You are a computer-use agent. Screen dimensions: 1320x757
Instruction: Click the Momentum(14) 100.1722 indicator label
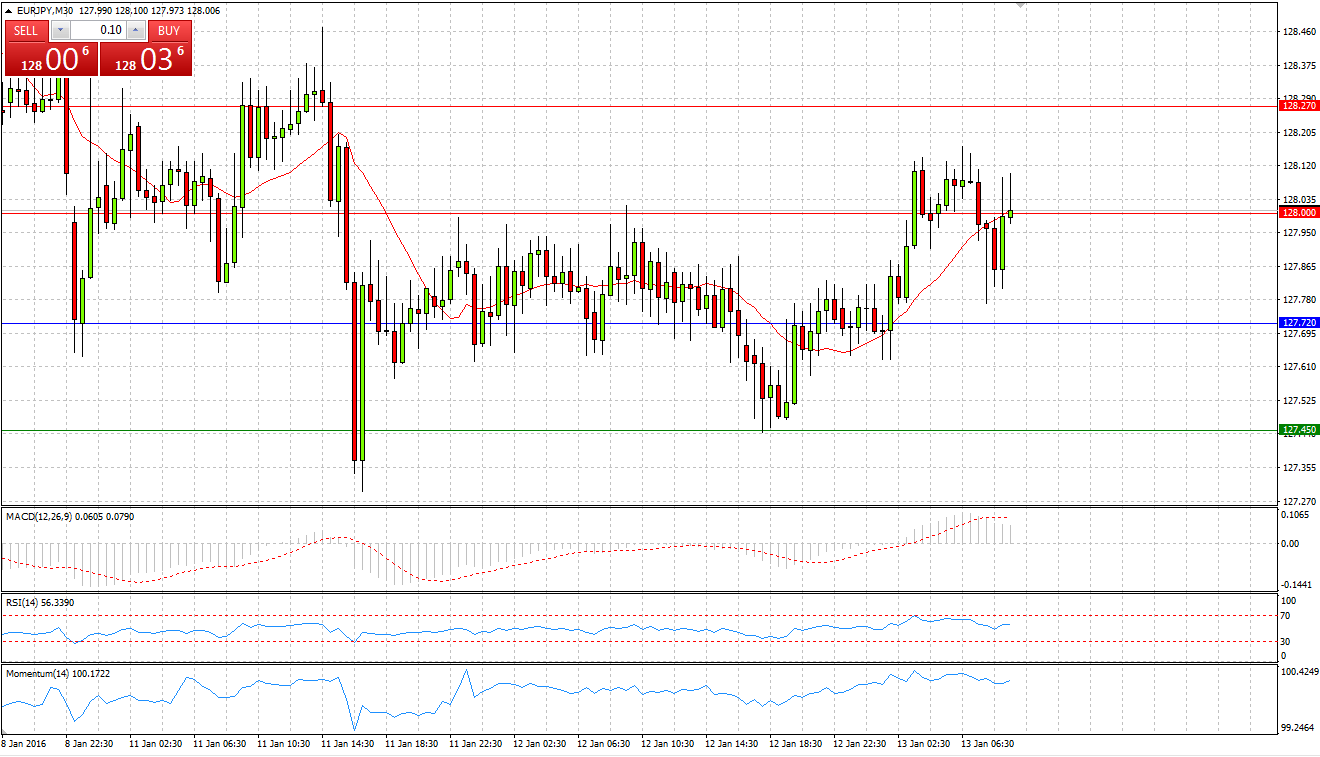tap(58, 673)
